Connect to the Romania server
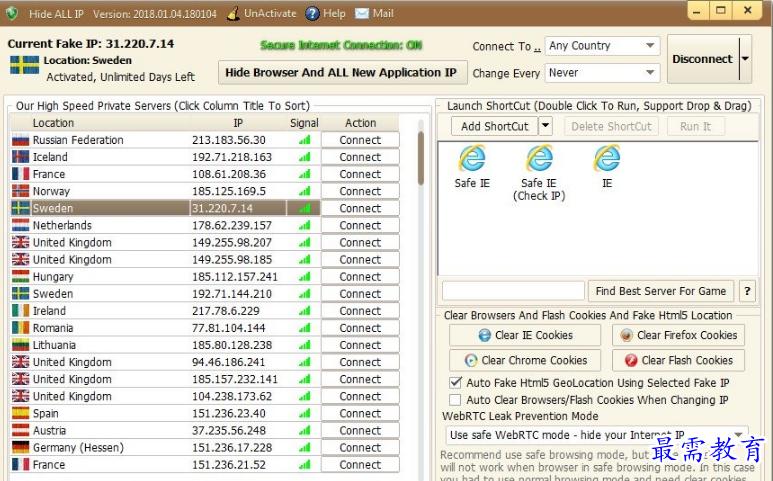Screen dimensions: 773x481 [x=360, y=328]
